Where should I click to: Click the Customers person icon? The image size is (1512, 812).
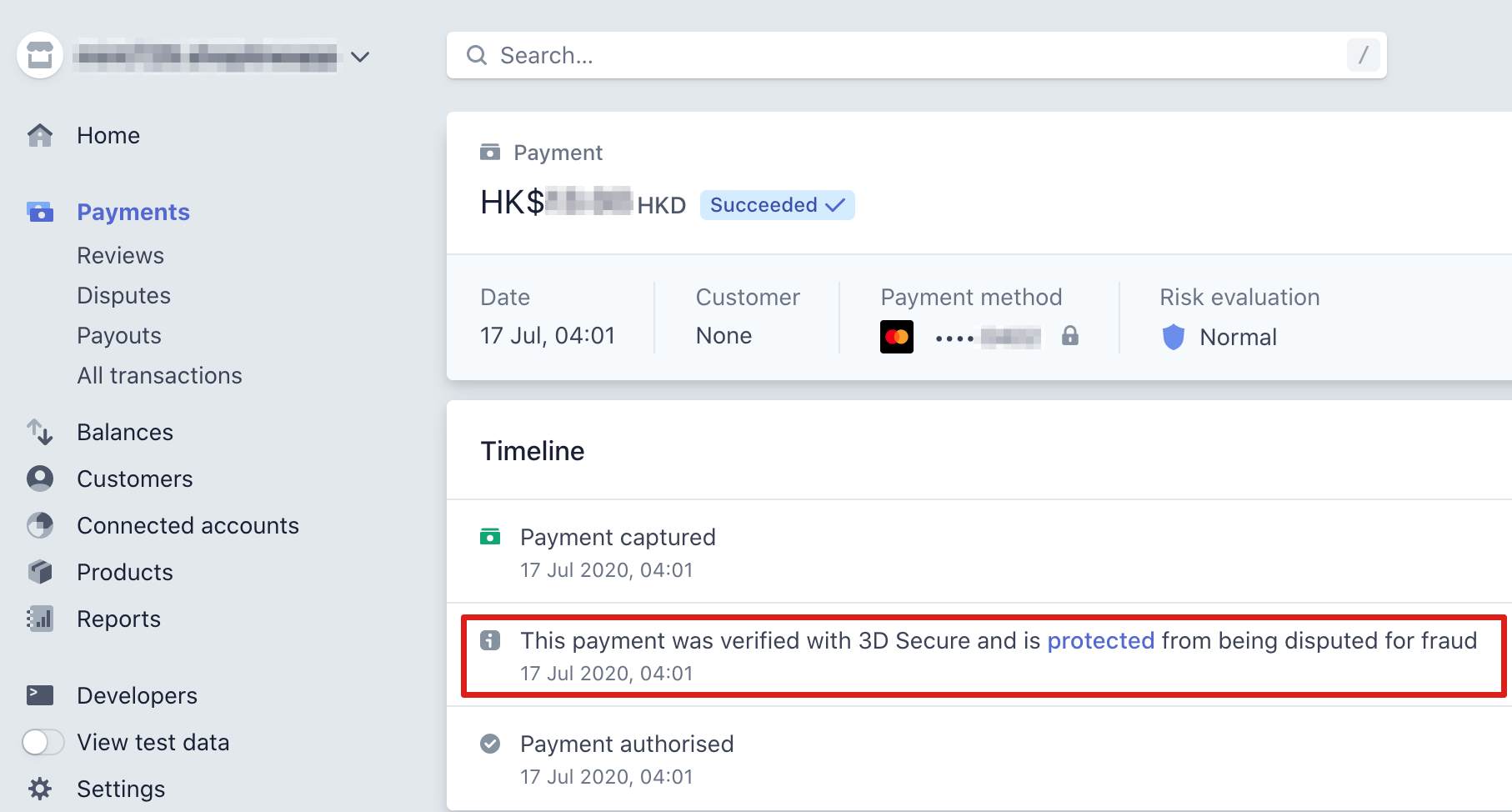(40, 479)
